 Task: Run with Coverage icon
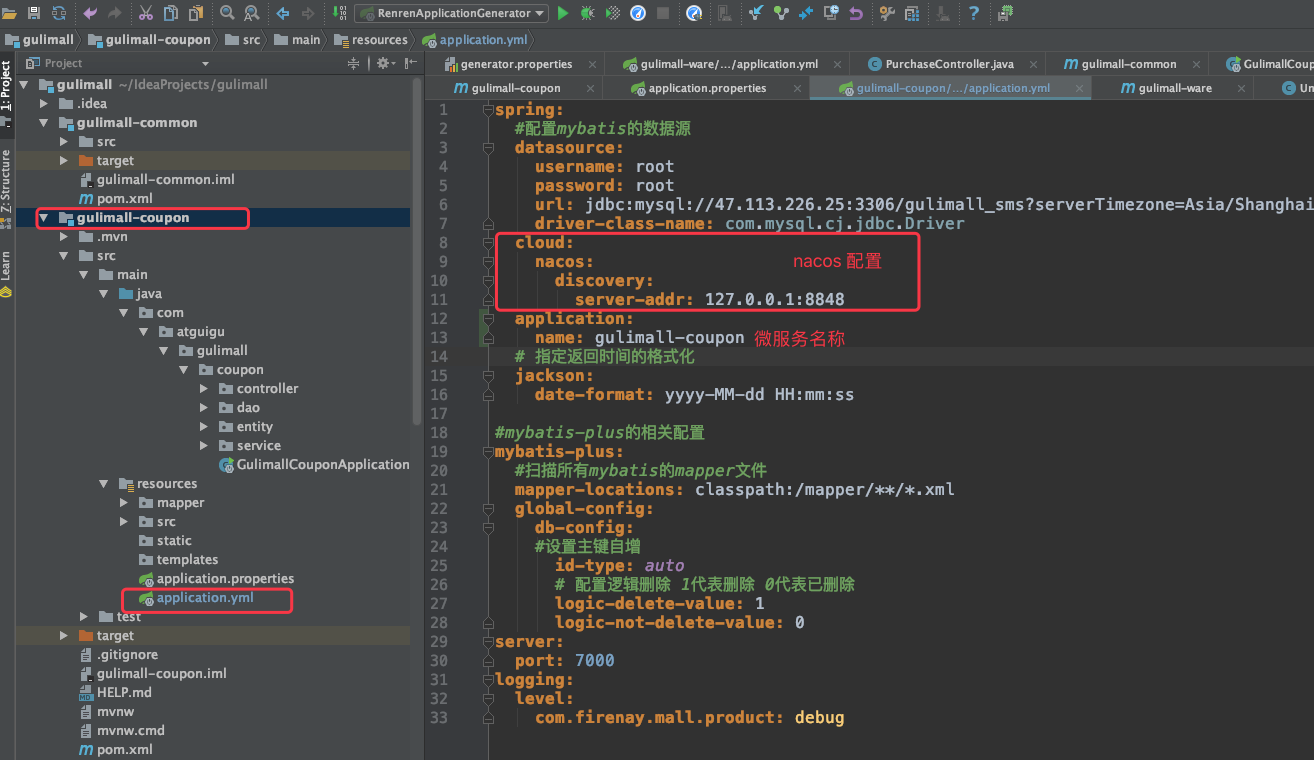click(x=613, y=13)
